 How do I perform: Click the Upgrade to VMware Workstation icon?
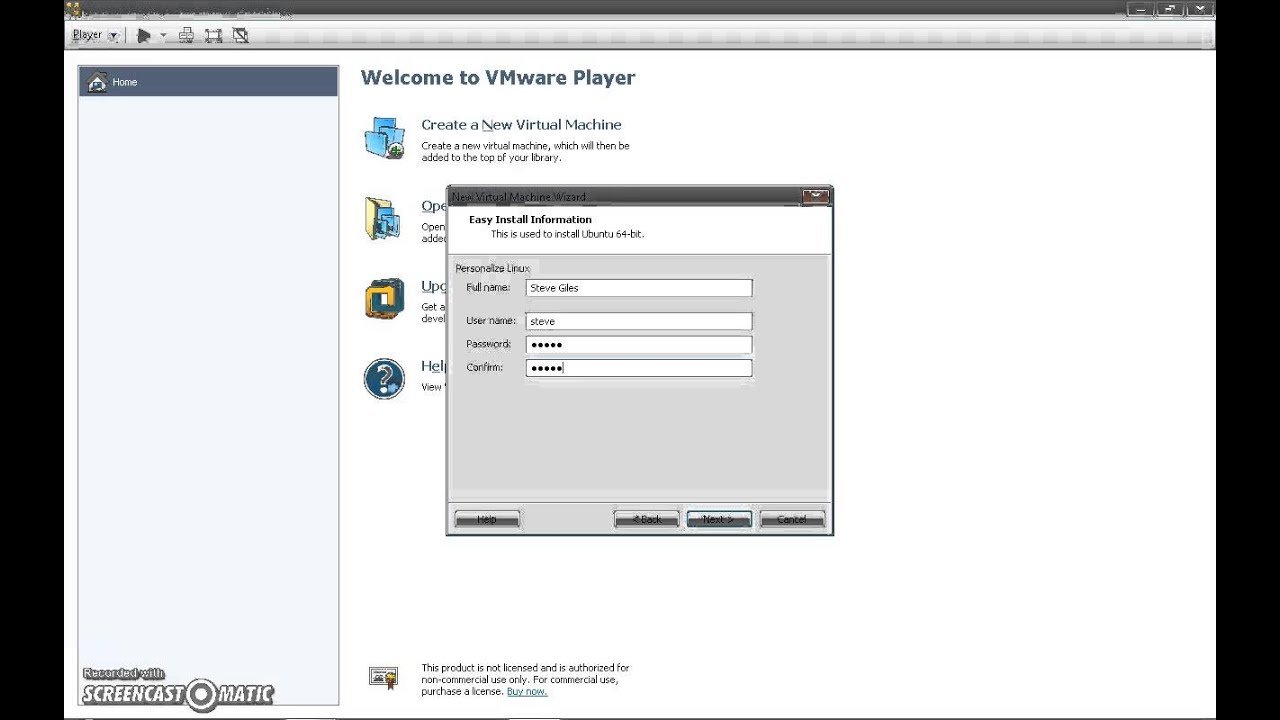(x=384, y=298)
